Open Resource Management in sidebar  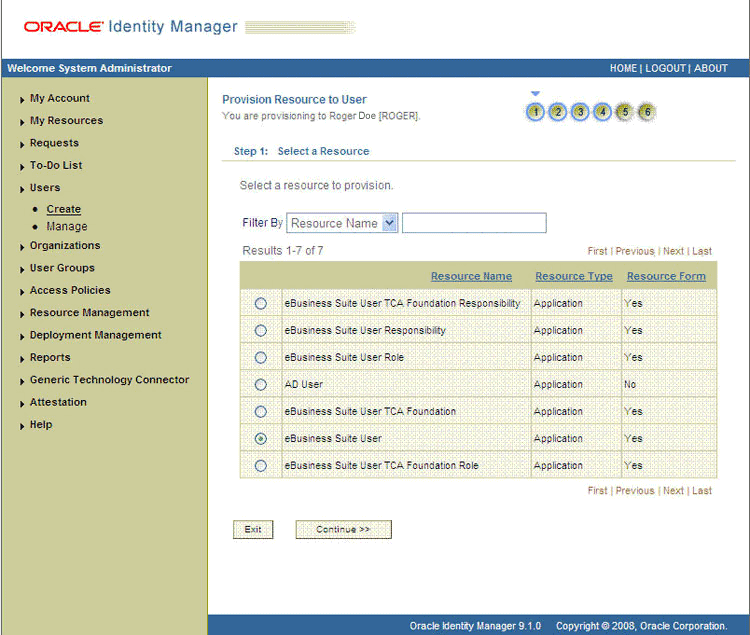(89, 313)
